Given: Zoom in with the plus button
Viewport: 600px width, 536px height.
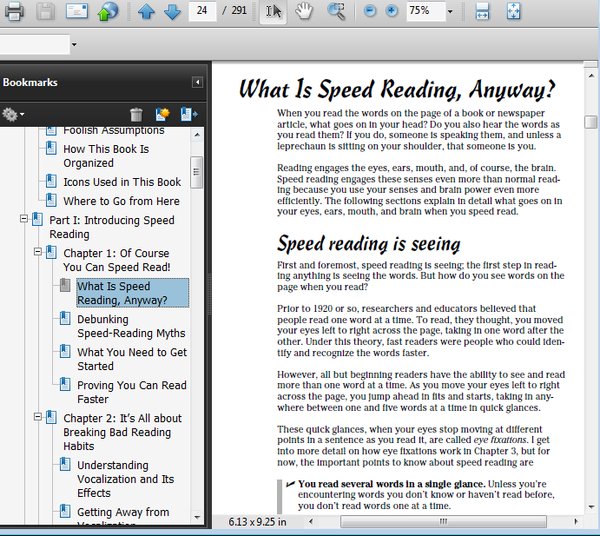Looking at the screenshot, I should click(x=391, y=11).
